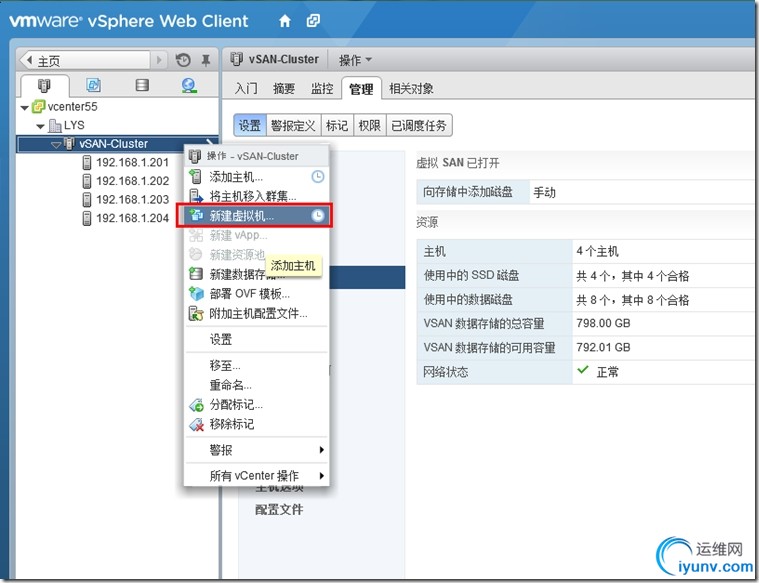Click the 798.00 GB total capacity value

tap(603, 323)
